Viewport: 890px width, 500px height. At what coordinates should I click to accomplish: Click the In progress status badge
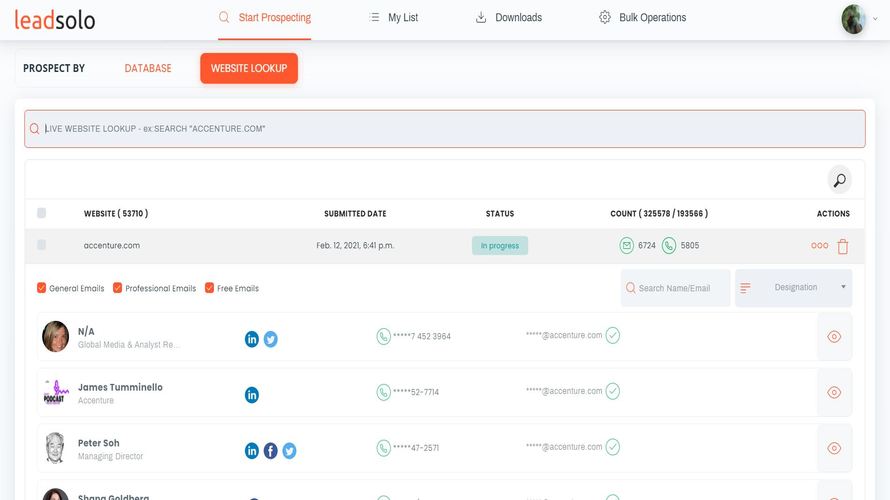pos(499,246)
